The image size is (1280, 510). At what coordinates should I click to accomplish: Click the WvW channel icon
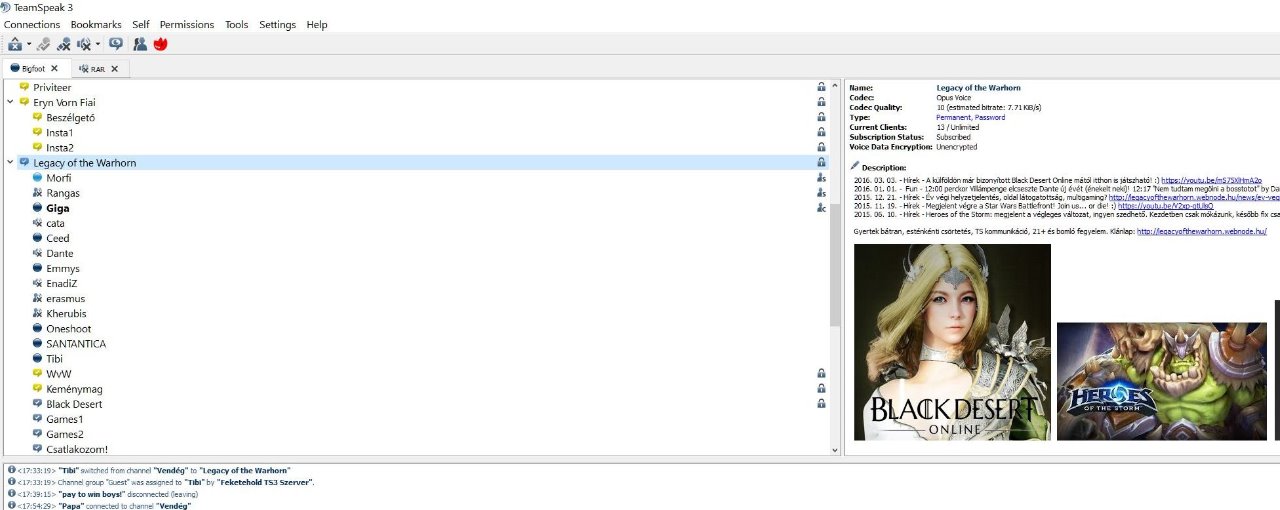pos(37,373)
